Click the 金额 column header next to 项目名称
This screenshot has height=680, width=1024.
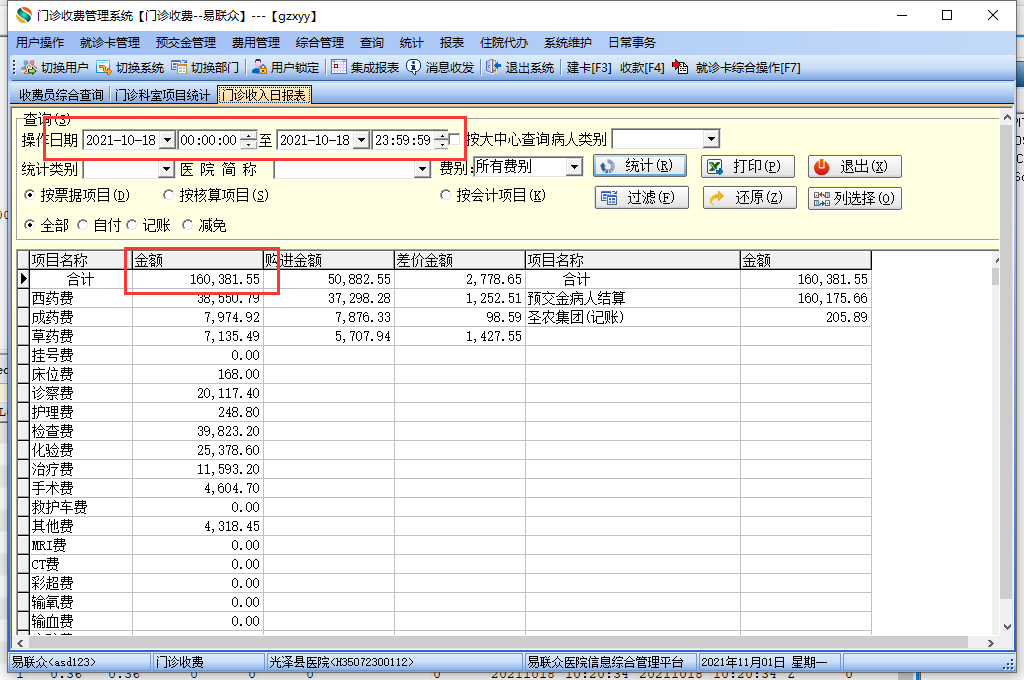point(198,260)
